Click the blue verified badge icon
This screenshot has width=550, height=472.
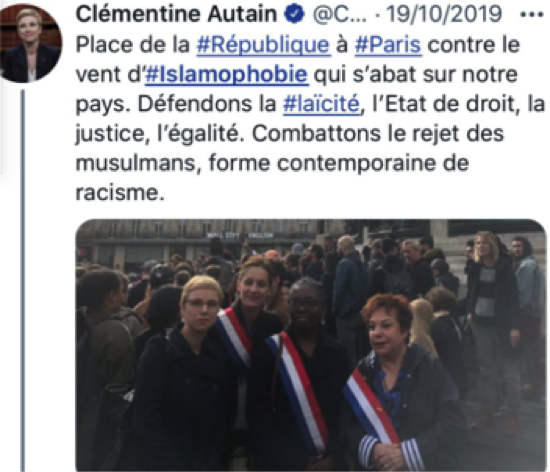click(294, 15)
